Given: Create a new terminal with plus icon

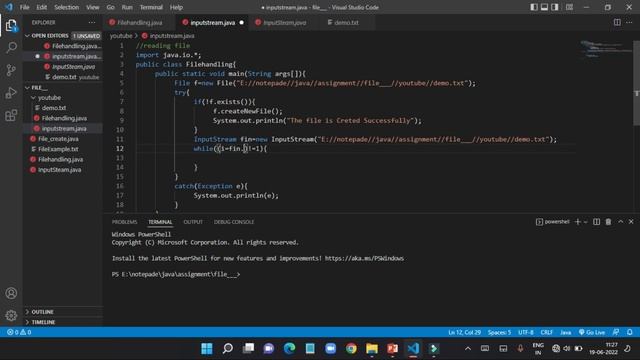Looking at the screenshot, I should [578, 222].
